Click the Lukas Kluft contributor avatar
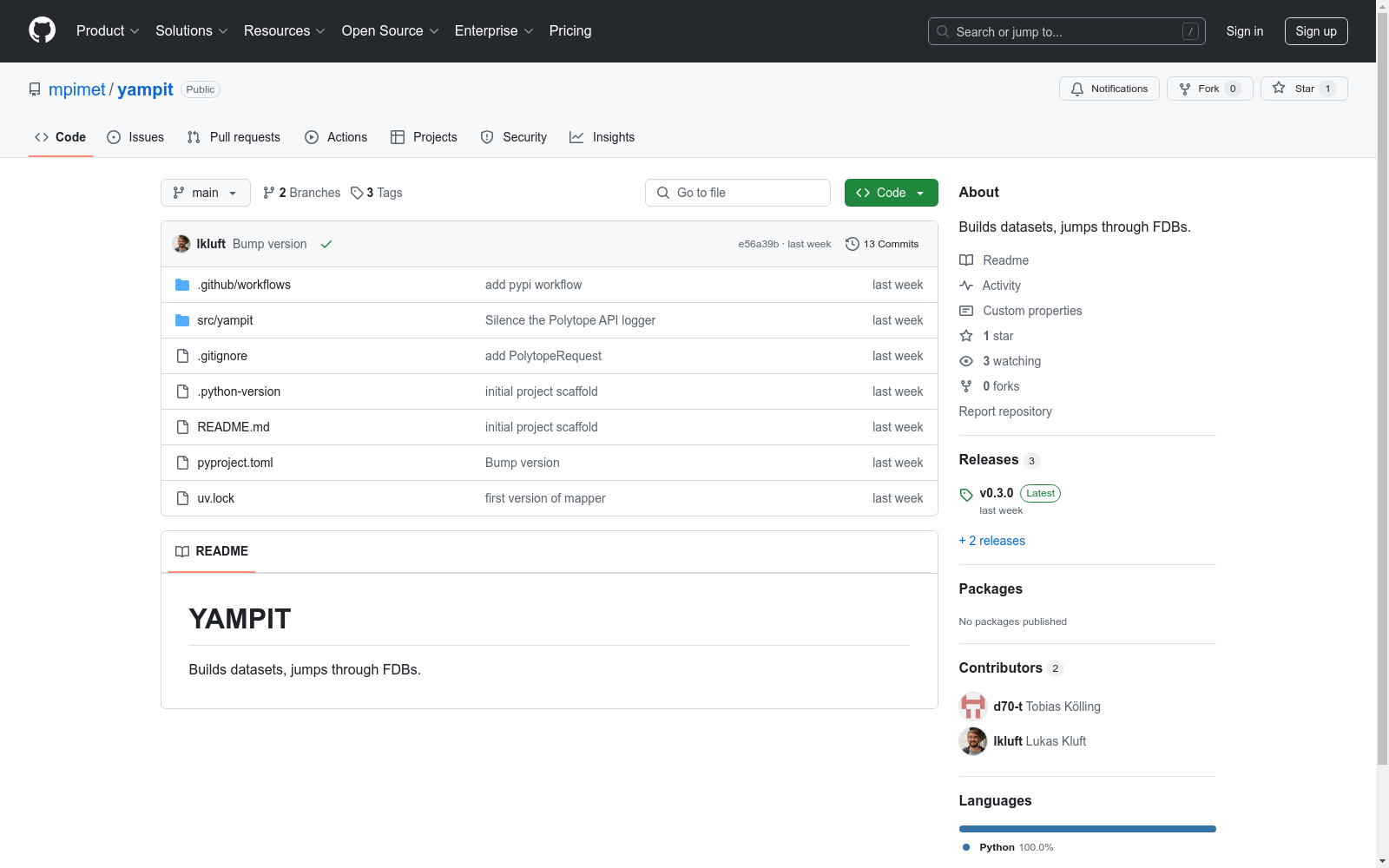This screenshot has height=868, width=1389. pos(973,741)
